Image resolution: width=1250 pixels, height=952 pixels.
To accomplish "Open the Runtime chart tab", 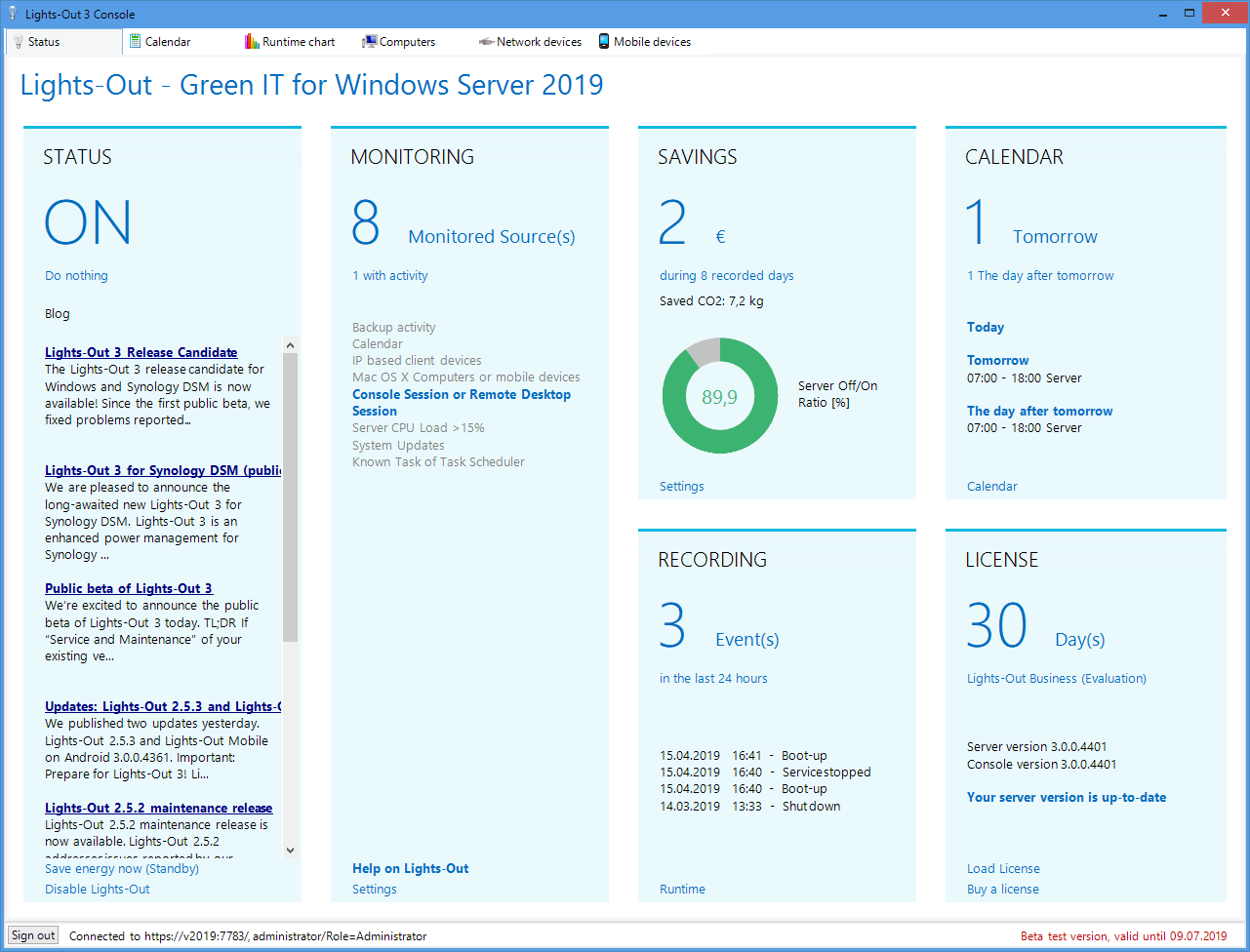I will click(x=290, y=42).
